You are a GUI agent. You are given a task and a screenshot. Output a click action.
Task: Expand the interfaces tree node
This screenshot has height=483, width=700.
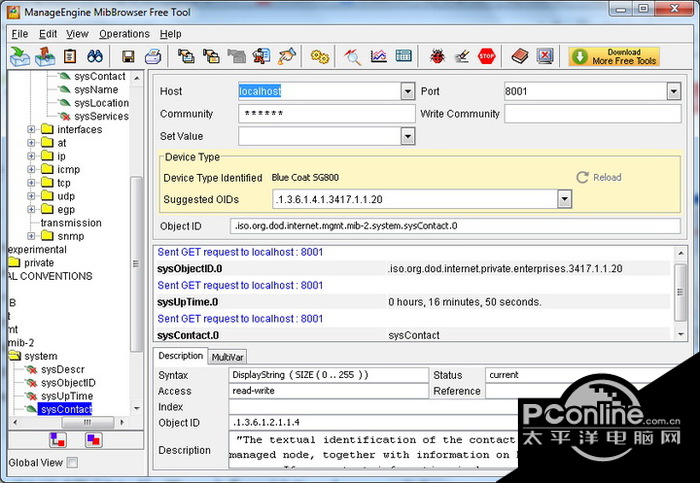pos(31,130)
